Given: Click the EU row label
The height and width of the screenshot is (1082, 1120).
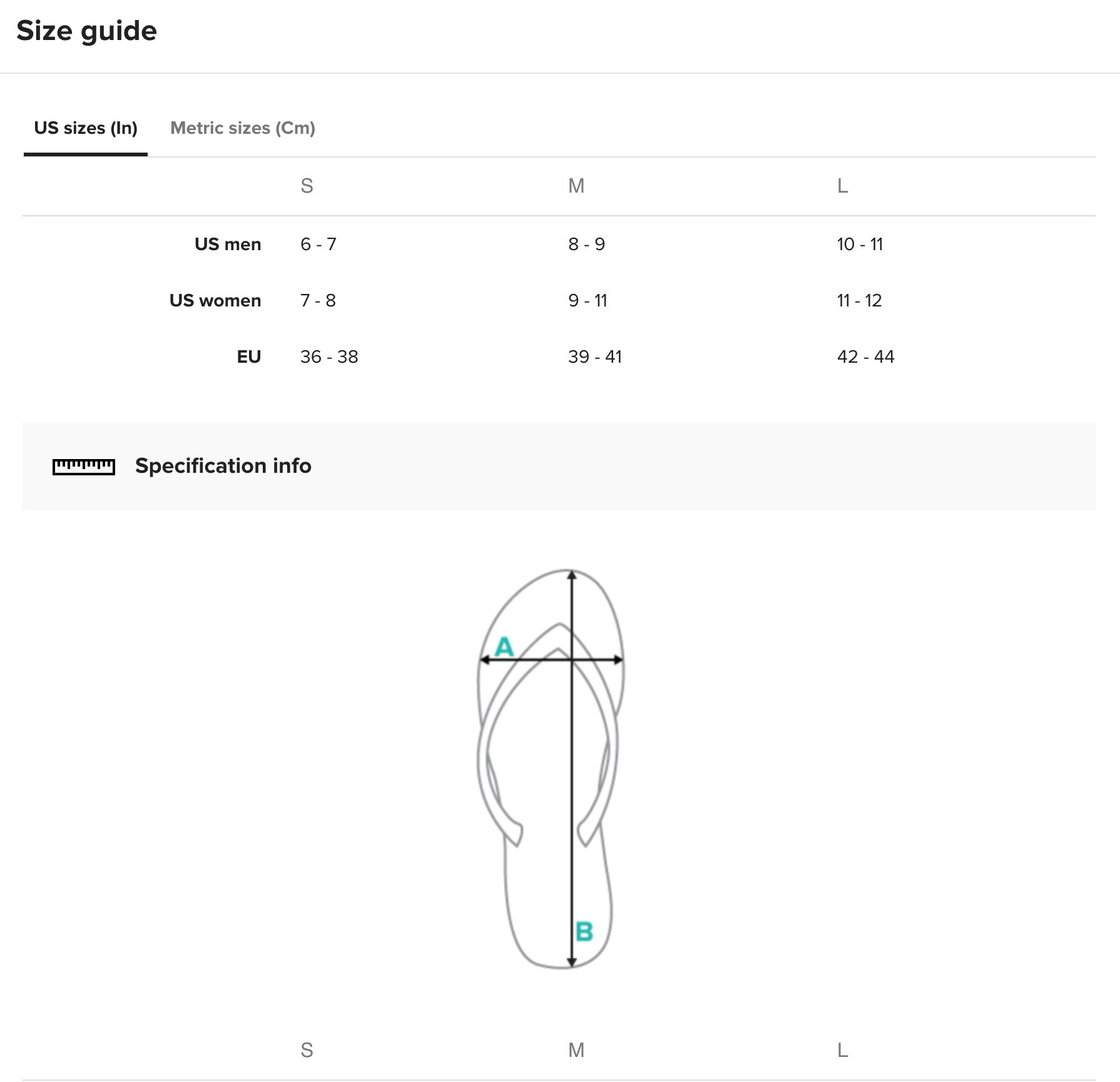Looking at the screenshot, I should tap(249, 356).
